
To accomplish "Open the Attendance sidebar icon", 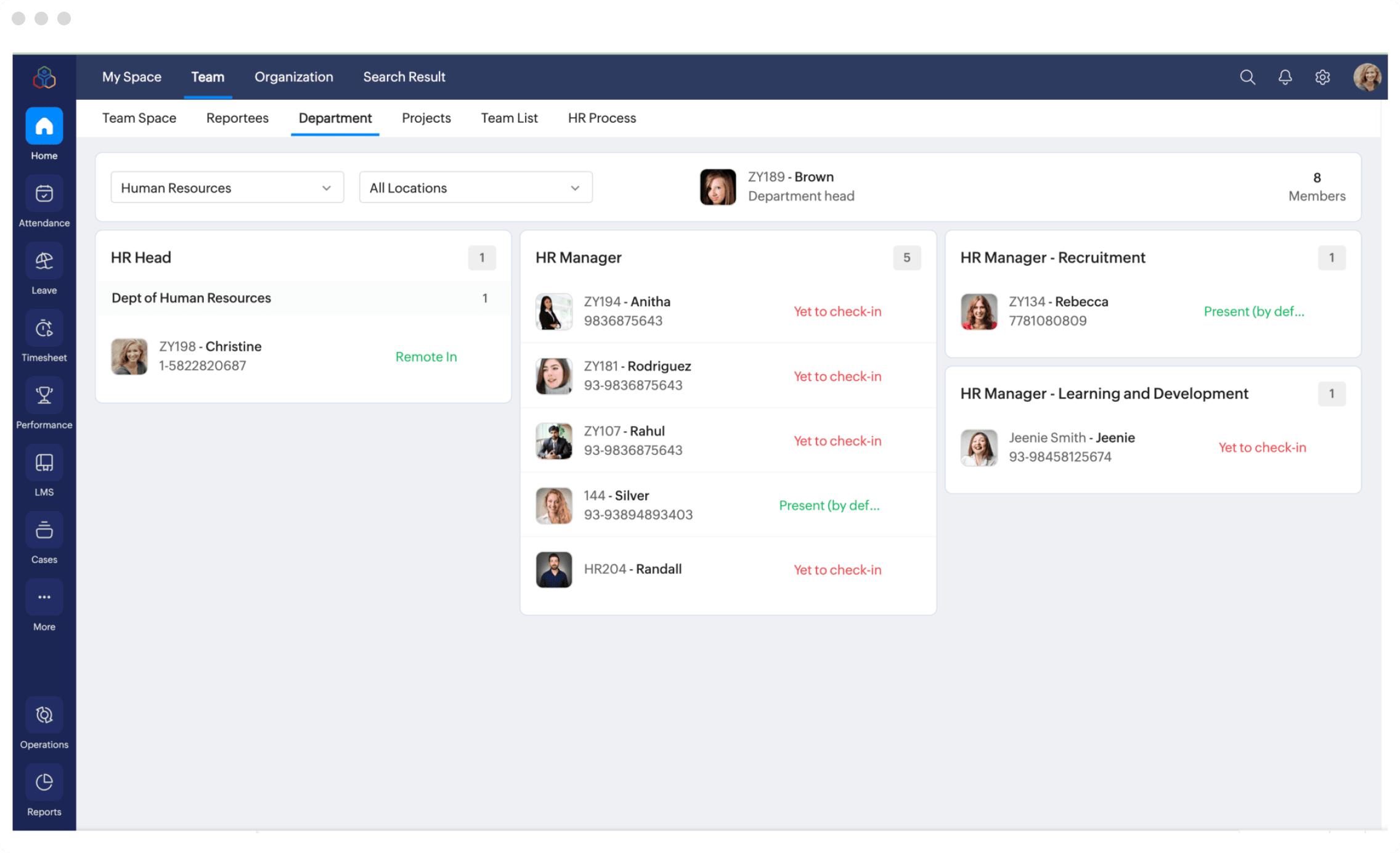I will tap(44, 194).
